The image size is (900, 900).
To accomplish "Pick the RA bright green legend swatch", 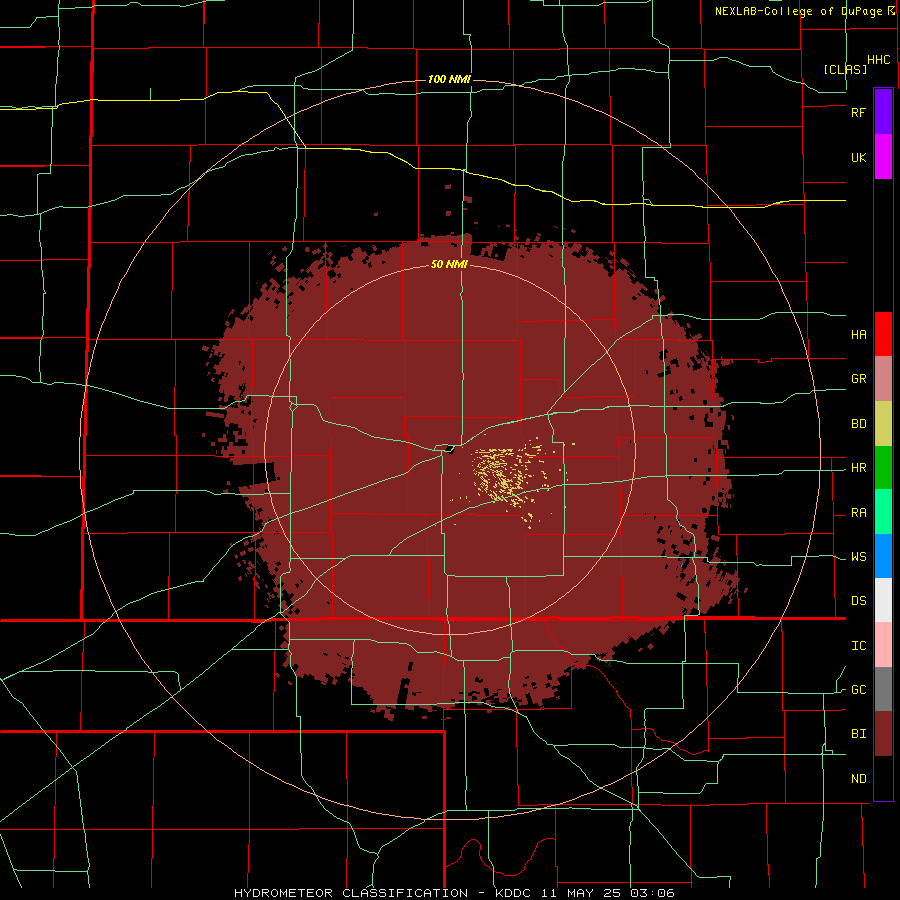I will [x=883, y=512].
